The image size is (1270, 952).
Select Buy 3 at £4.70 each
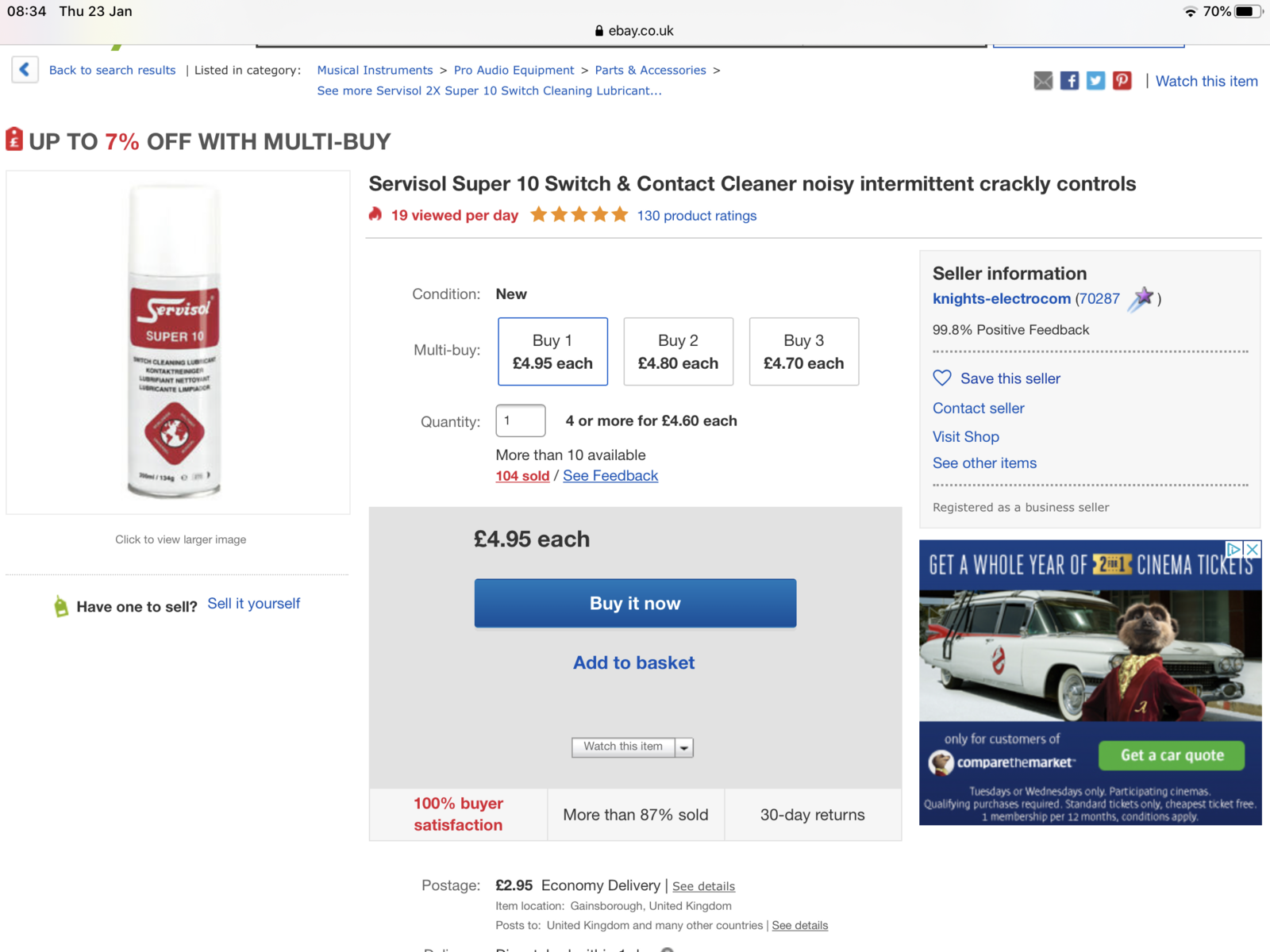click(803, 351)
